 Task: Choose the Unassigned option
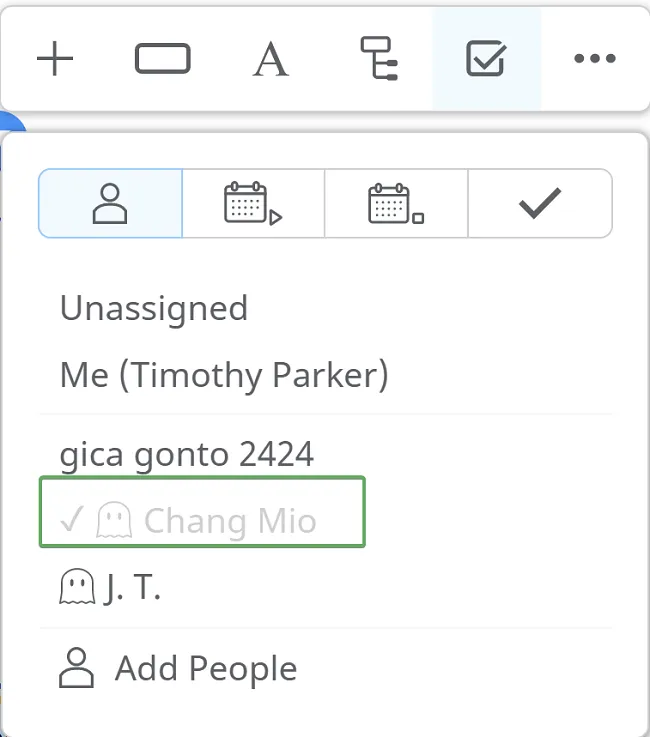tap(154, 308)
